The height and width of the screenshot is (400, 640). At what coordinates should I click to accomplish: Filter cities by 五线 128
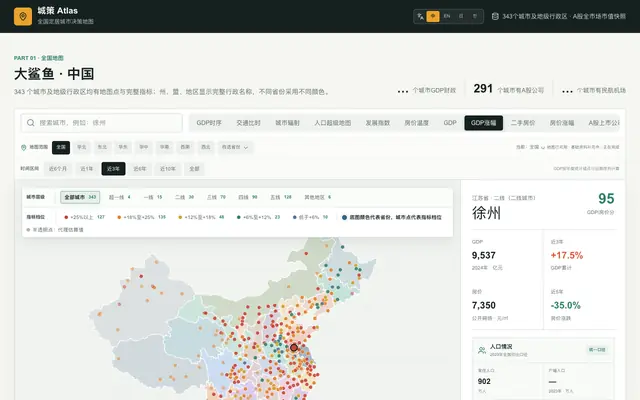[x=281, y=197]
